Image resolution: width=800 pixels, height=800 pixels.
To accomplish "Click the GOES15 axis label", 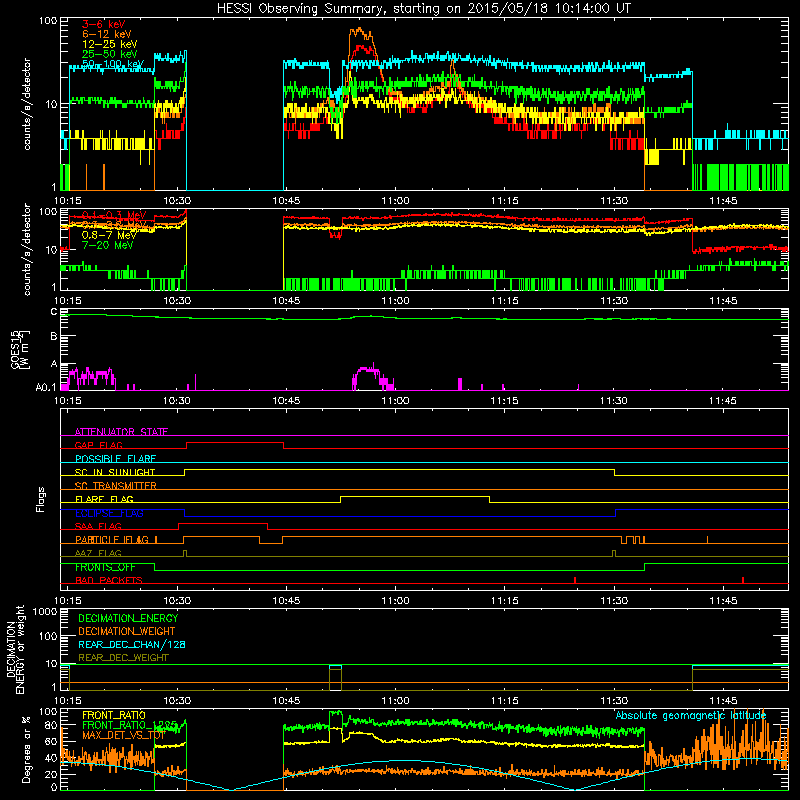I will tap(15, 349).
